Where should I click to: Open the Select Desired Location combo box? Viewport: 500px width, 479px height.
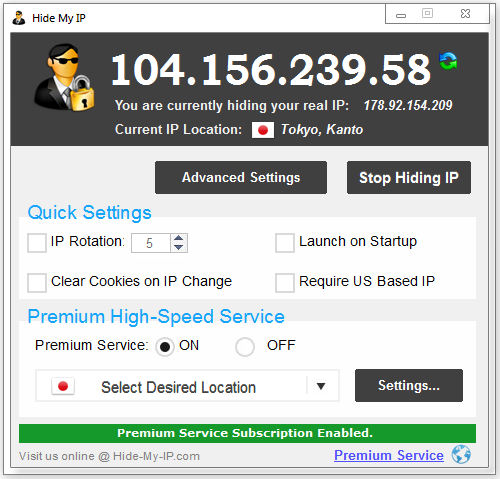click(187, 386)
